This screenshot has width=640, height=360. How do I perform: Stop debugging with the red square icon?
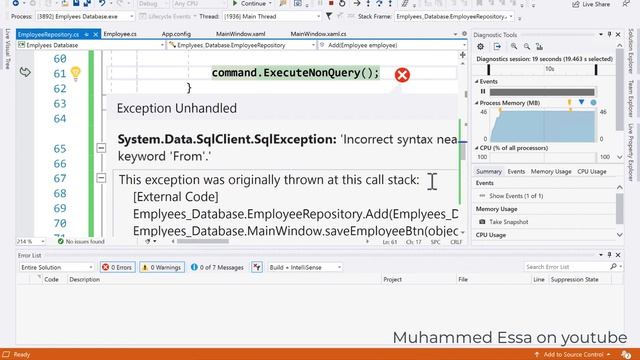point(331,4)
